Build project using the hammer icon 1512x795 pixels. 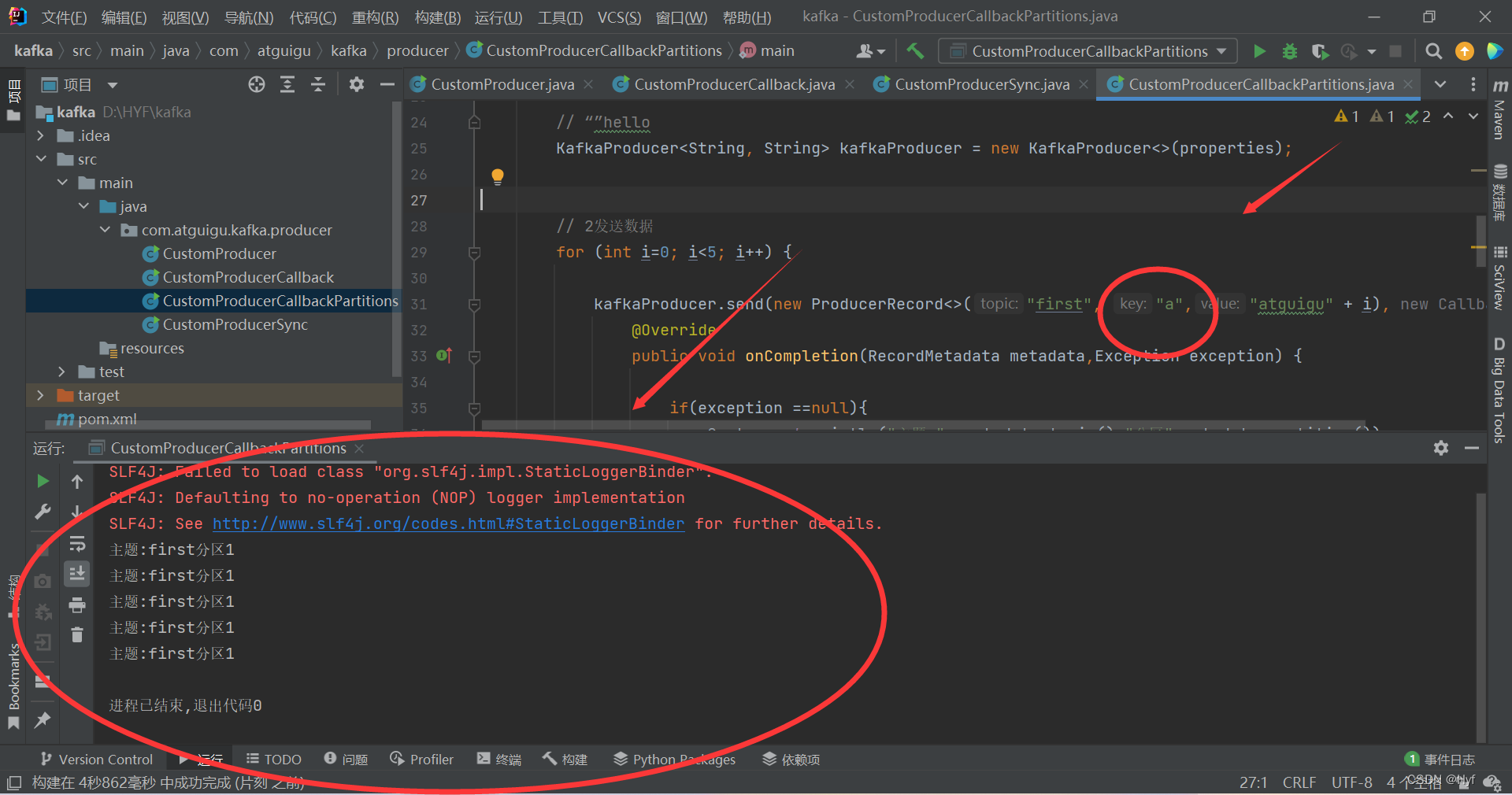(x=915, y=51)
